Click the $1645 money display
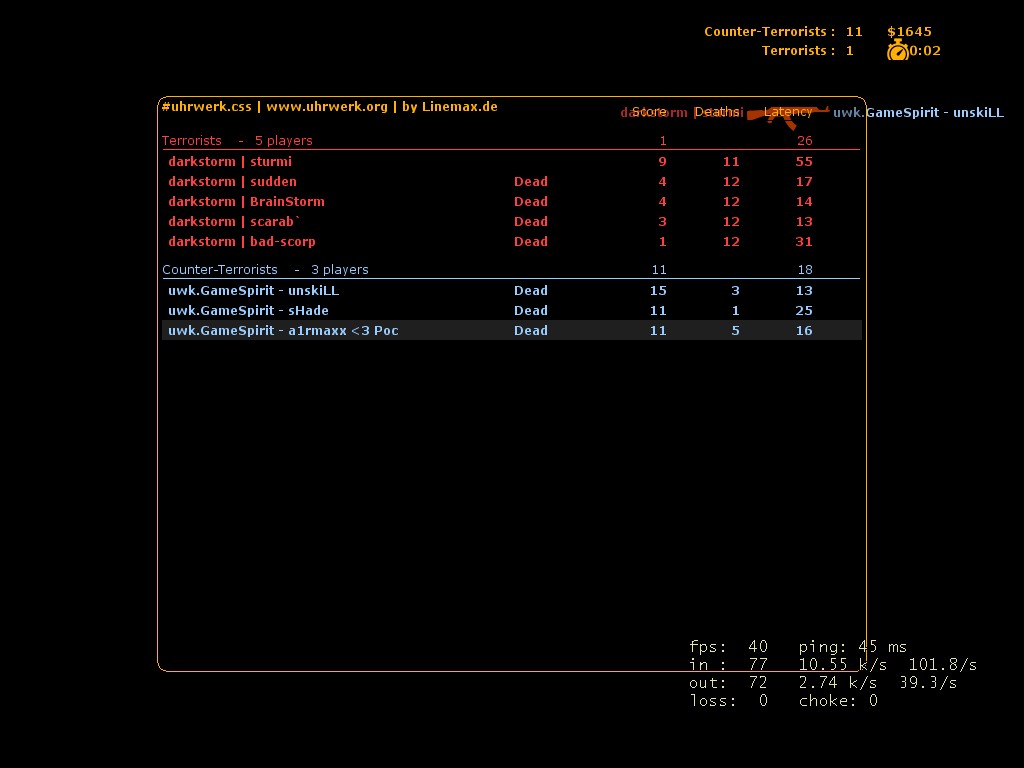1024x768 pixels. tap(909, 32)
